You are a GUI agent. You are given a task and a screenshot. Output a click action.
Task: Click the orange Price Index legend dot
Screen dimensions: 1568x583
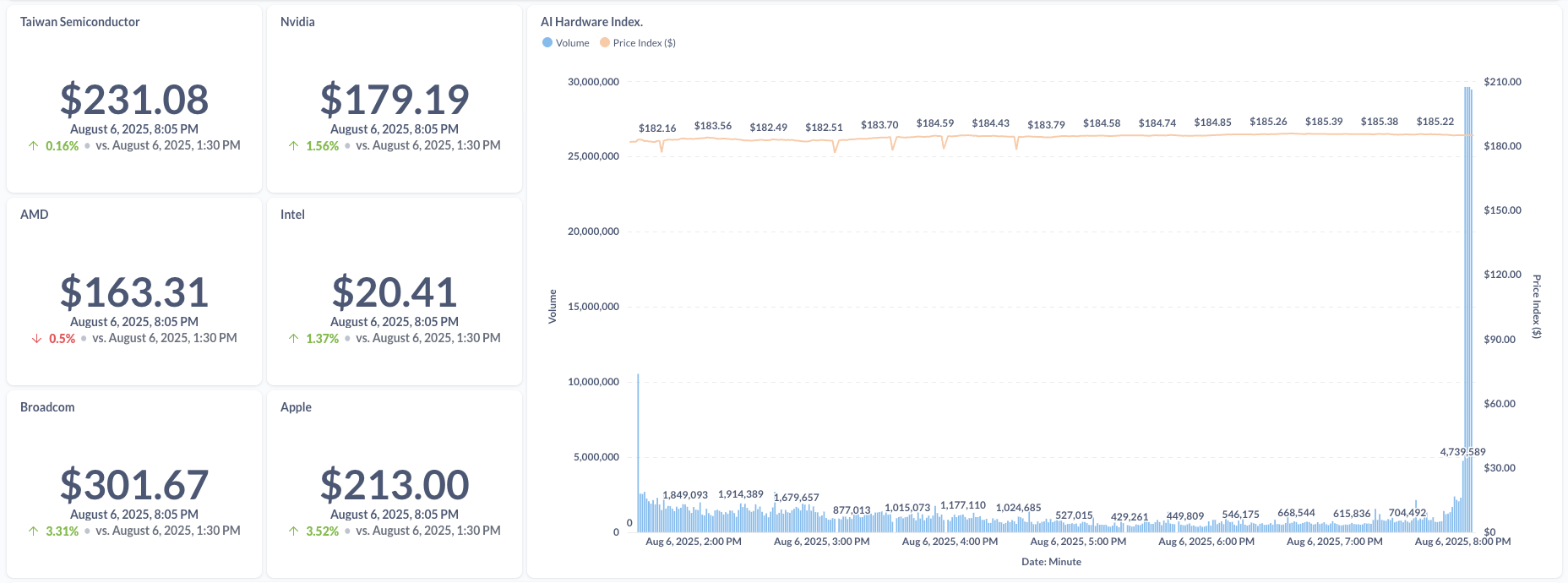point(605,42)
